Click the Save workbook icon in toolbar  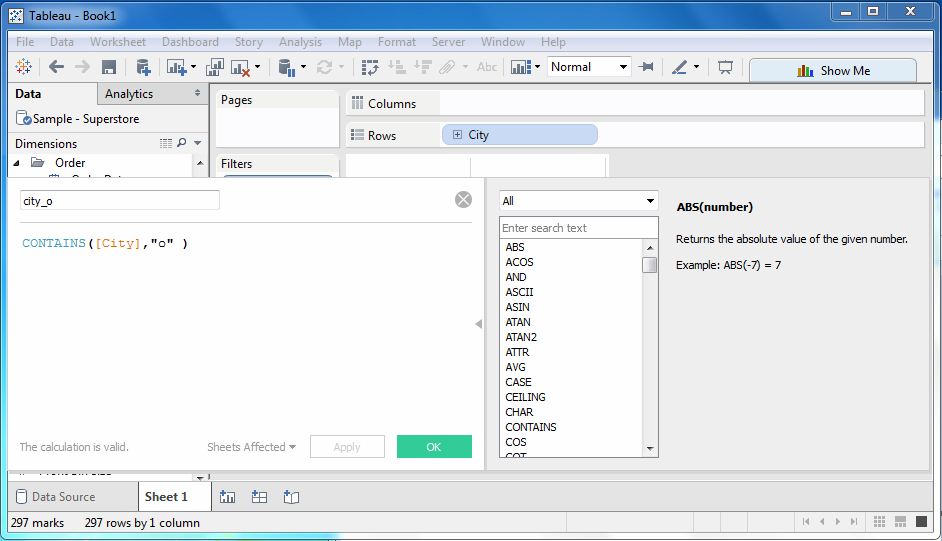[109, 68]
